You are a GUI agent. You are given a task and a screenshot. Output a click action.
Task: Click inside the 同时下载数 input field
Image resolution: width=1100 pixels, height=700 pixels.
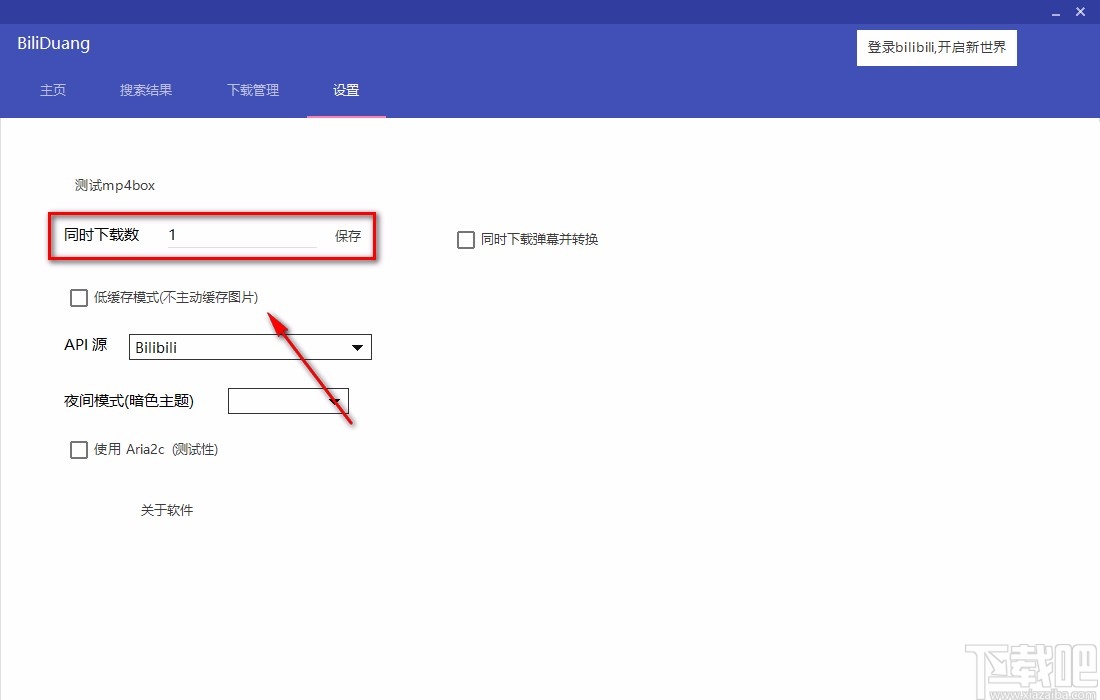[240, 235]
